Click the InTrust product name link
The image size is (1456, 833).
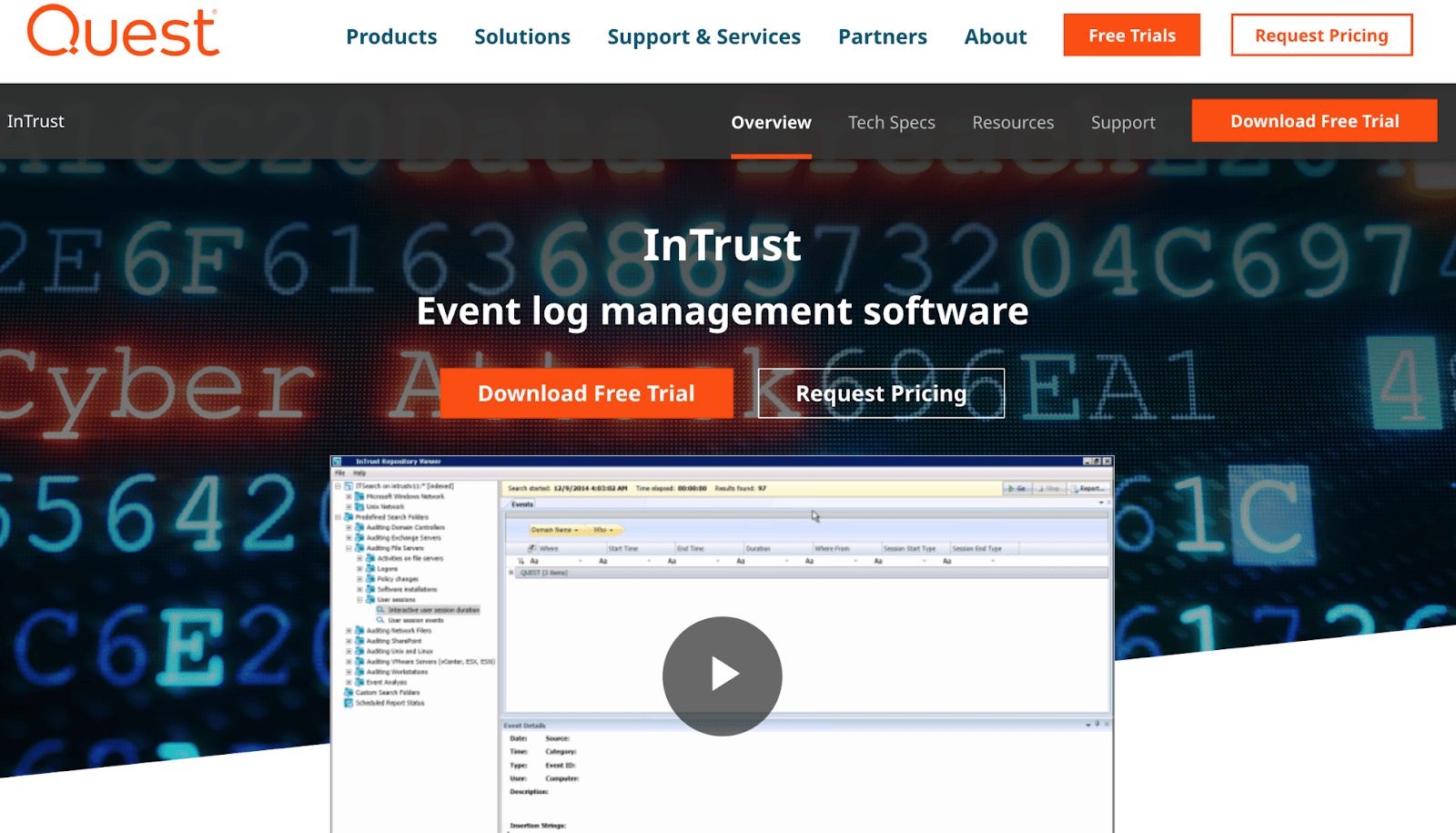click(35, 121)
